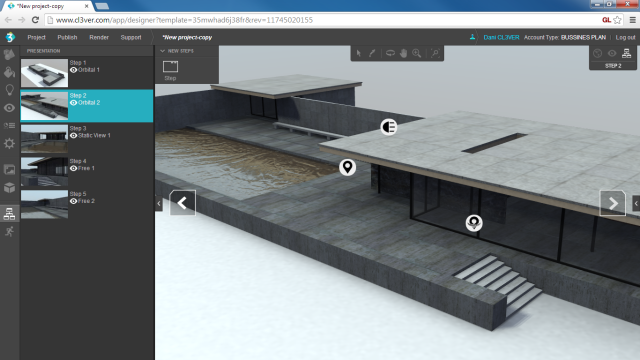The image size is (640, 360).
Task: Select the Step 1 thumbnail
Action: (x=44, y=73)
